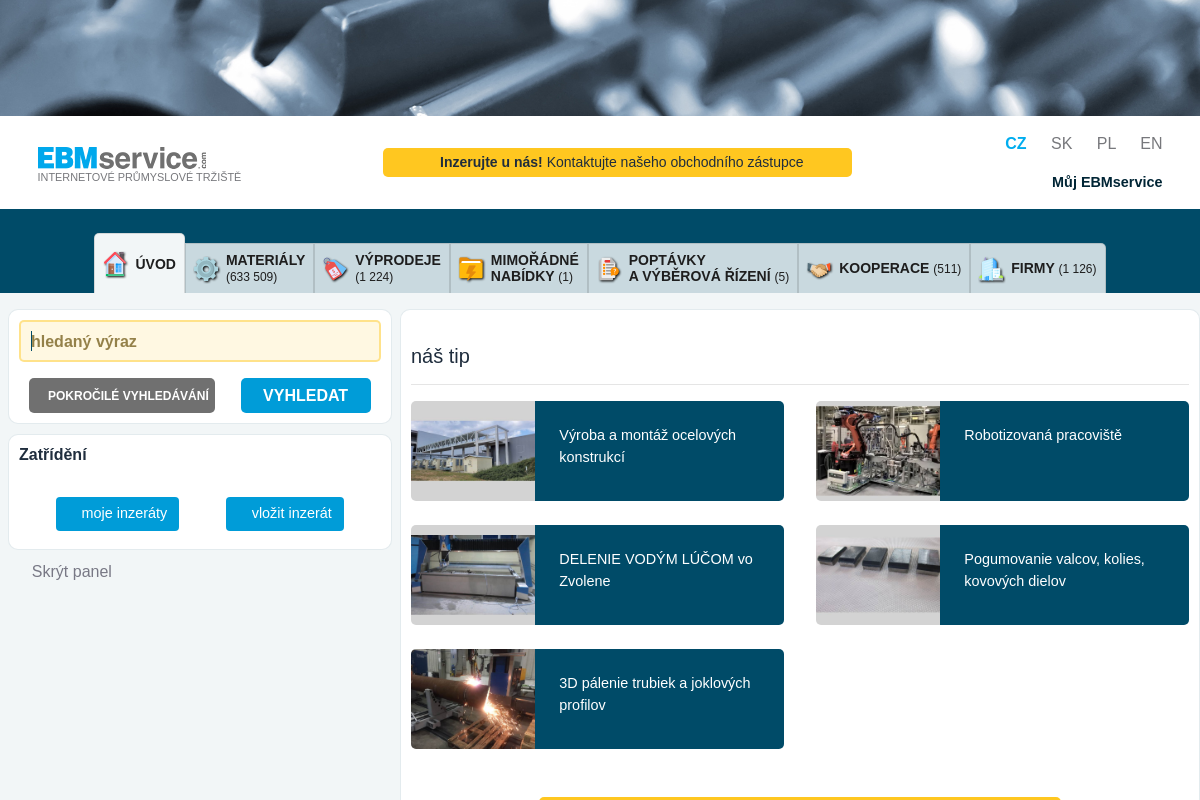Image resolution: width=1200 pixels, height=800 pixels.
Task: Open the Firmy tab
Action: pyautogui.click(x=1038, y=268)
